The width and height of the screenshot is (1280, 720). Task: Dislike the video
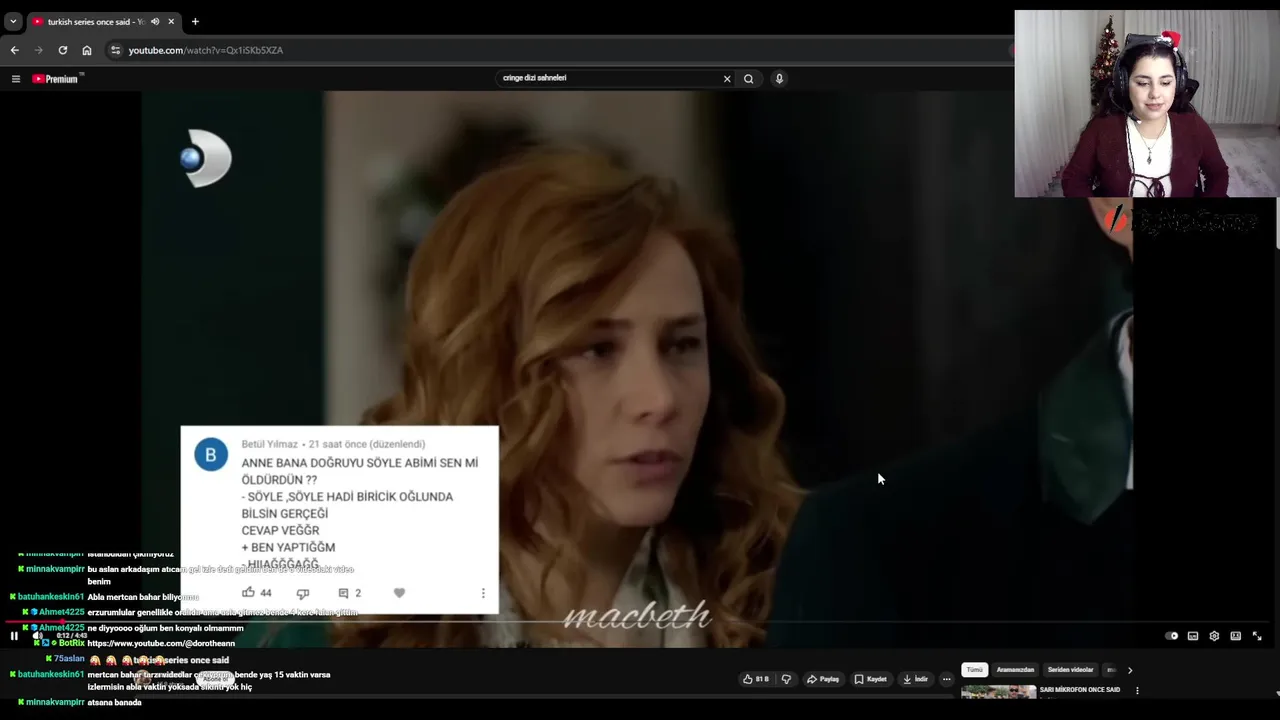pos(786,679)
